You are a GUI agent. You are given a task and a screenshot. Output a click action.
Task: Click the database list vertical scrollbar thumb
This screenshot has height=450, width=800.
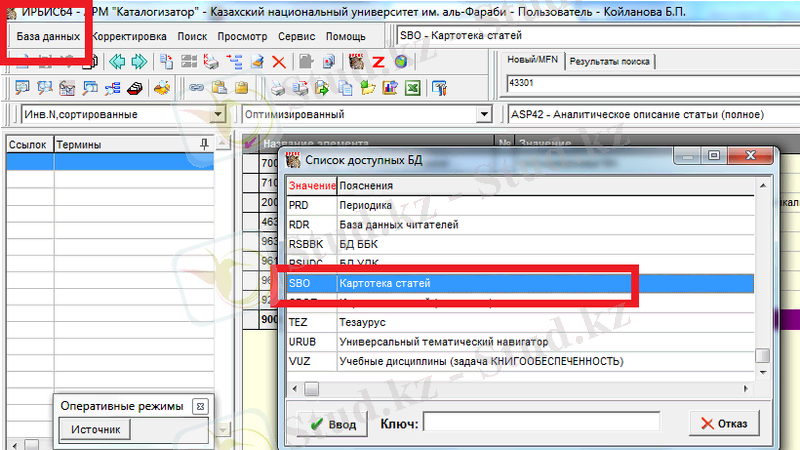[762, 355]
